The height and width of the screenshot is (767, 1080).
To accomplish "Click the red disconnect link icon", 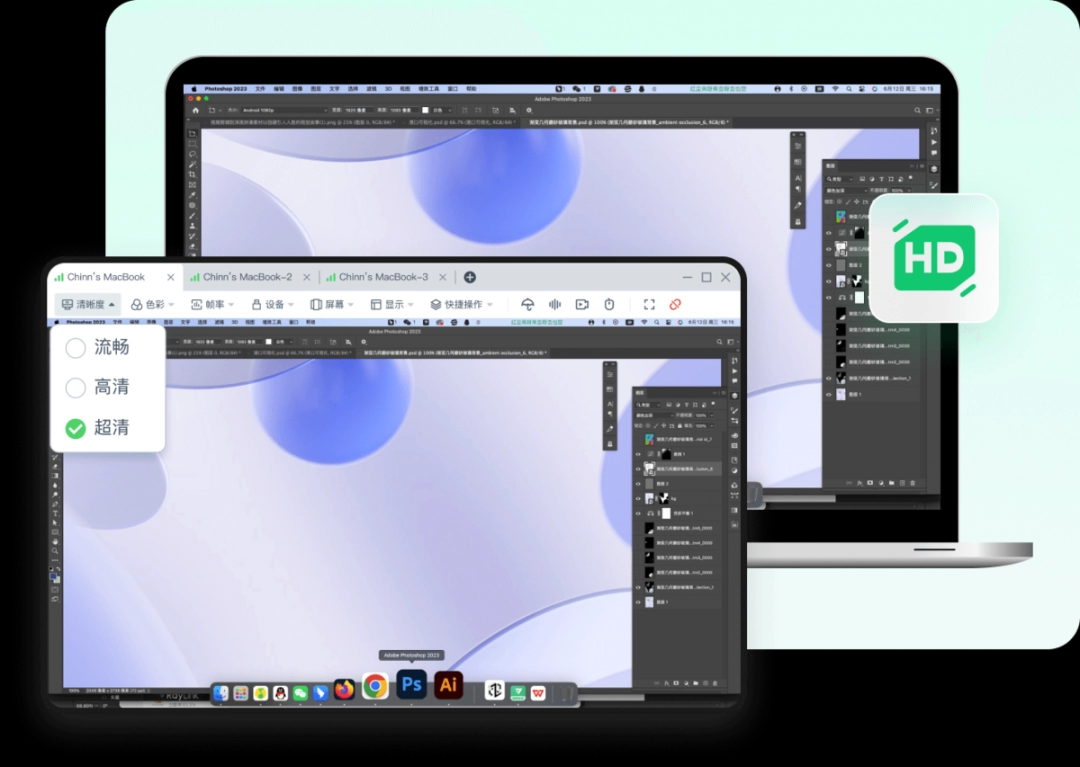I will pyautogui.click(x=675, y=304).
